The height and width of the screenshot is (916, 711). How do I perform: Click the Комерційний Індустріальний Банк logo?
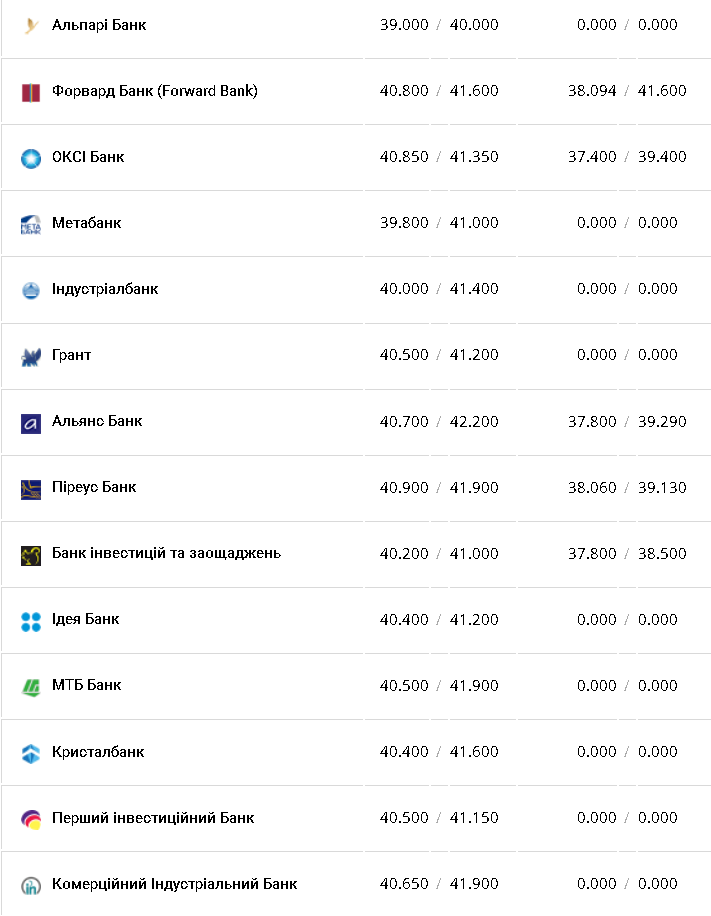tap(31, 885)
